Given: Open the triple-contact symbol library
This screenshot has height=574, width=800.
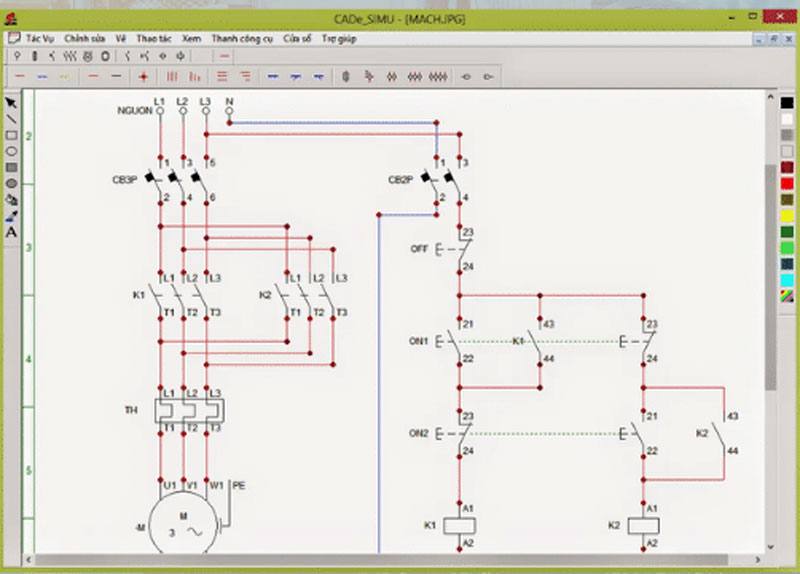Looking at the screenshot, I should point(70,56).
